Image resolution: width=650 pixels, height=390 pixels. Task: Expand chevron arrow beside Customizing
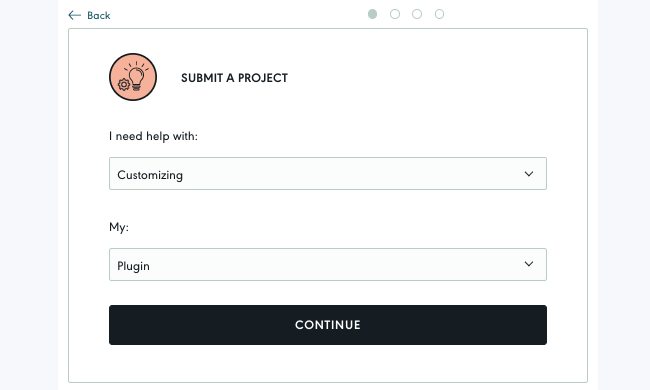pos(529,174)
